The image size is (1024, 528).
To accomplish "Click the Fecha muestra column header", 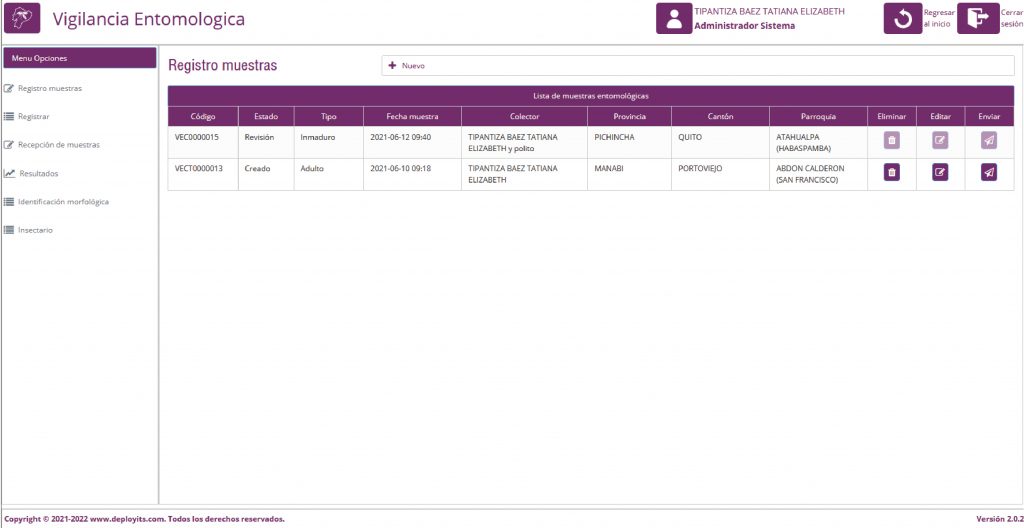I will [x=412, y=116].
